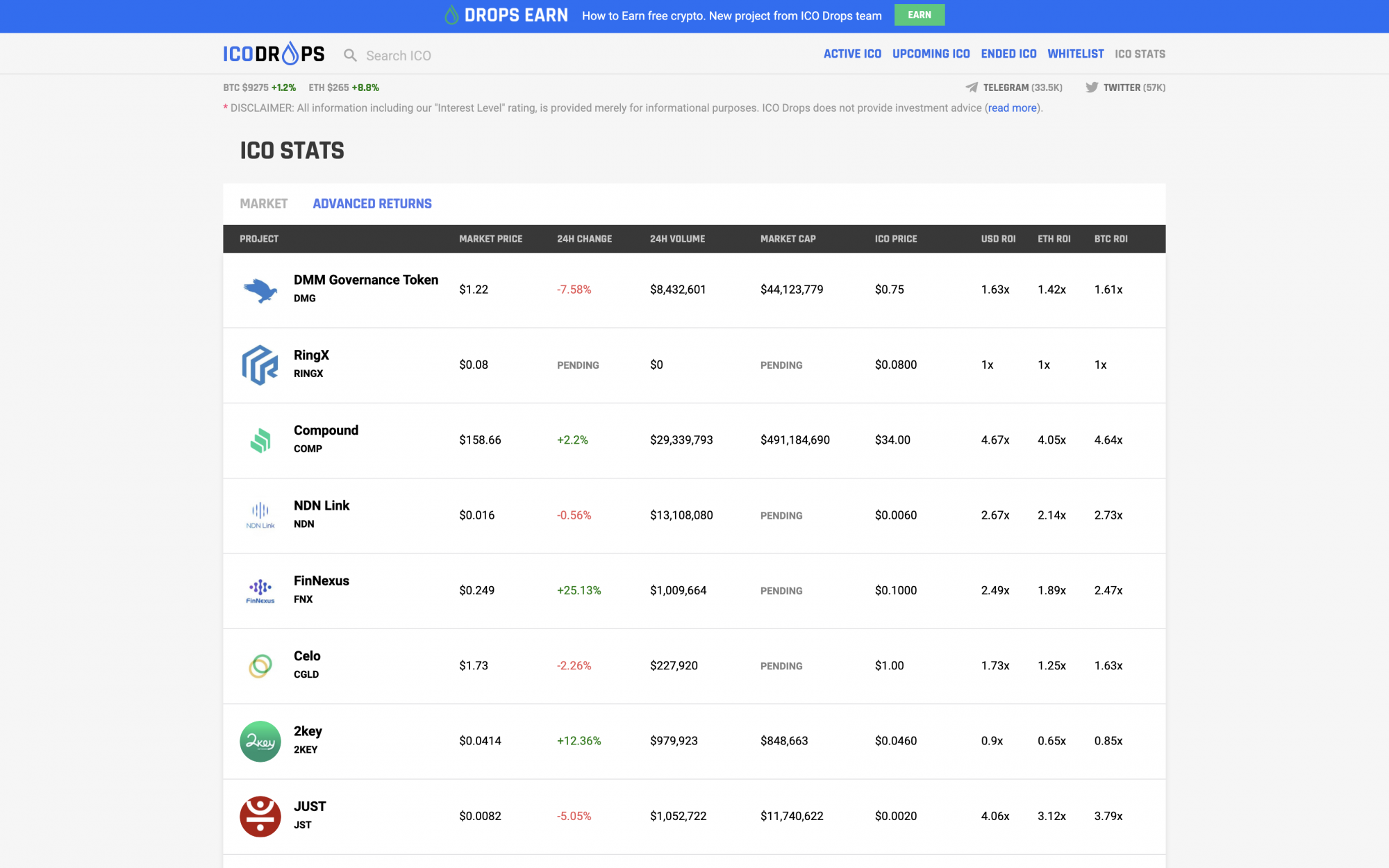Click 2key +12.36% change value
Screen dimensions: 1389x868
[x=579, y=741]
